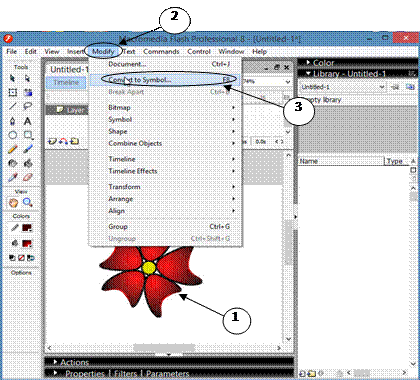
Task: Open the File menu
Action: [x=12, y=51]
